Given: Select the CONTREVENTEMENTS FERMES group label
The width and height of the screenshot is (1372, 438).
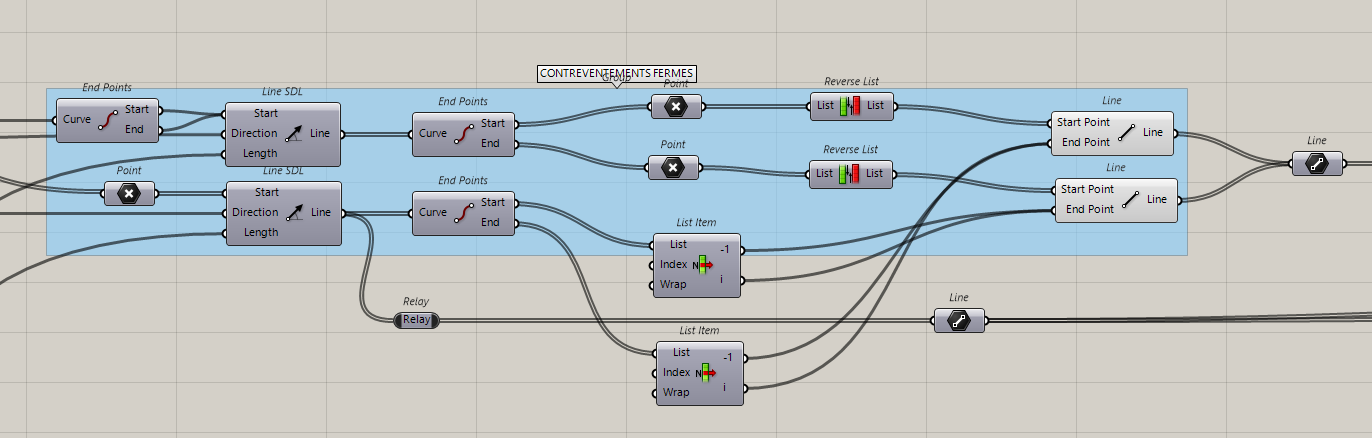Looking at the screenshot, I should point(616,73).
